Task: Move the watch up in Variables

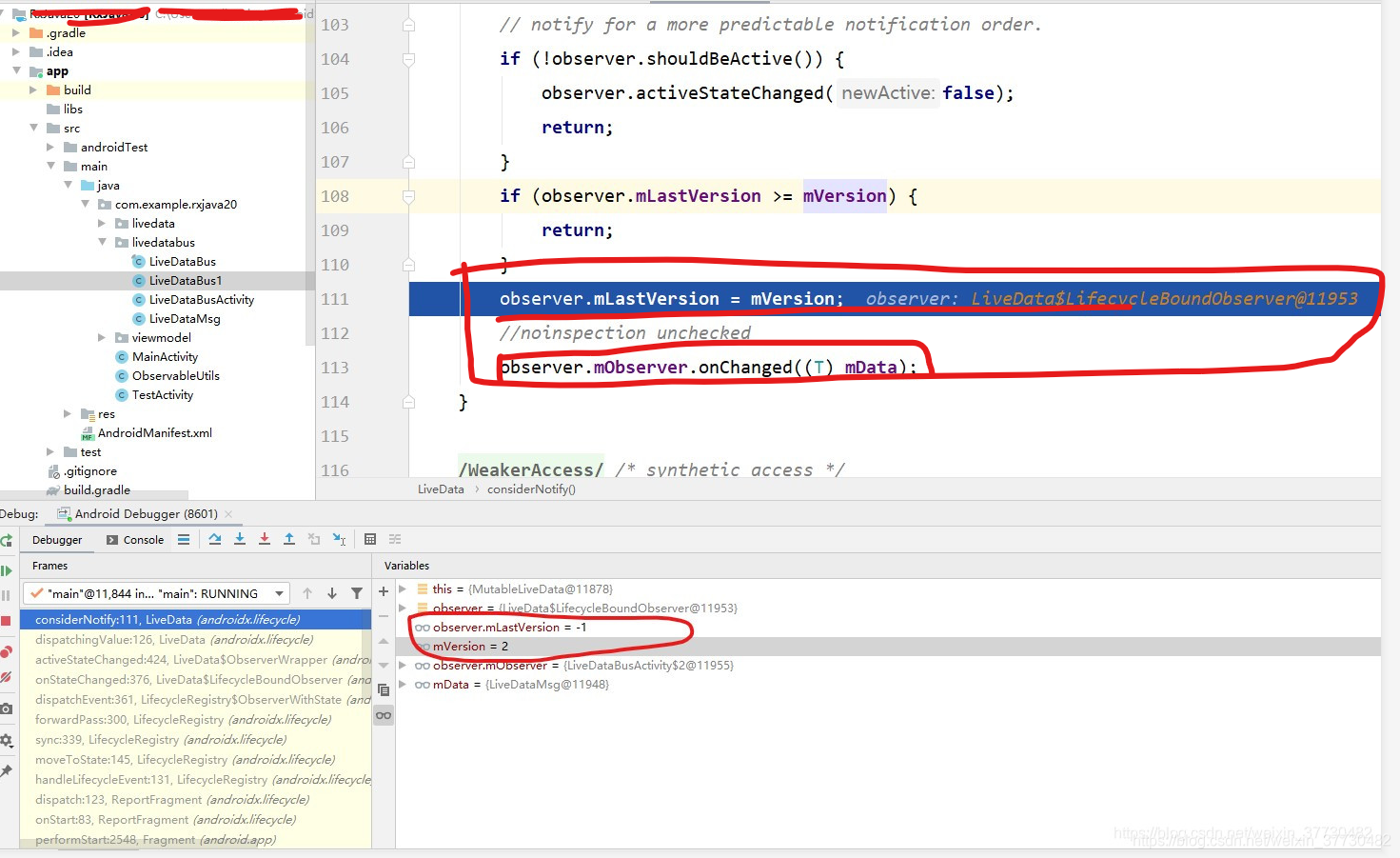Action: coord(384,641)
